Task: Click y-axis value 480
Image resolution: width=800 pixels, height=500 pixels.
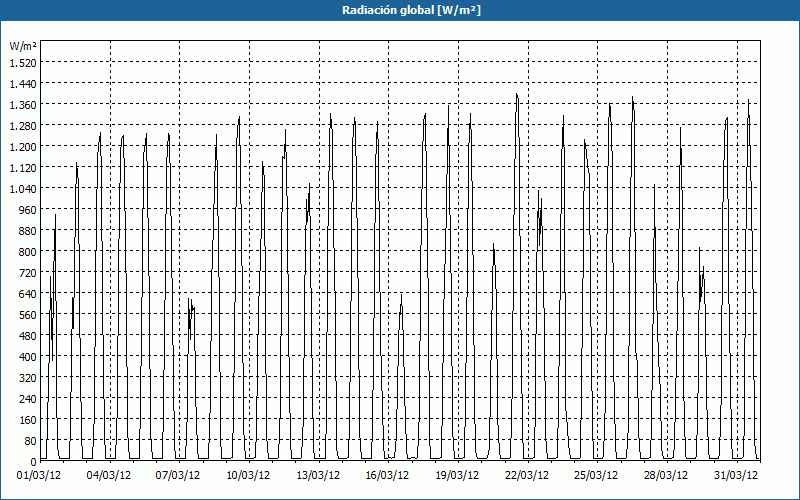Action: click(28, 336)
